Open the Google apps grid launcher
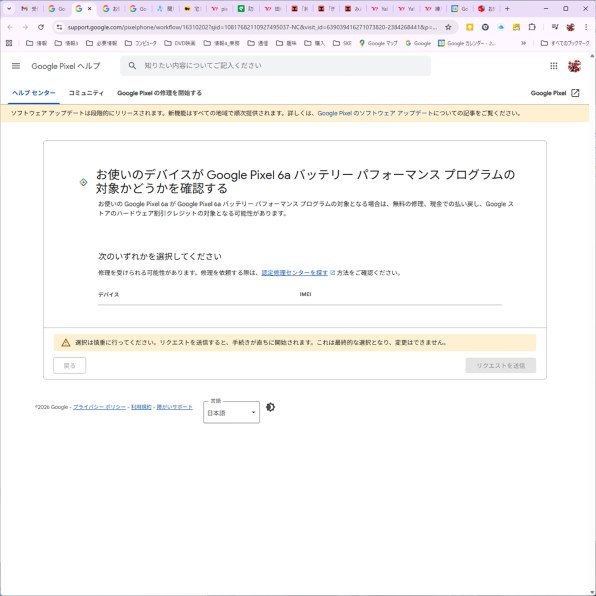Image resolution: width=596 pixels, height=596 pixels. click(x=553, y=66)
